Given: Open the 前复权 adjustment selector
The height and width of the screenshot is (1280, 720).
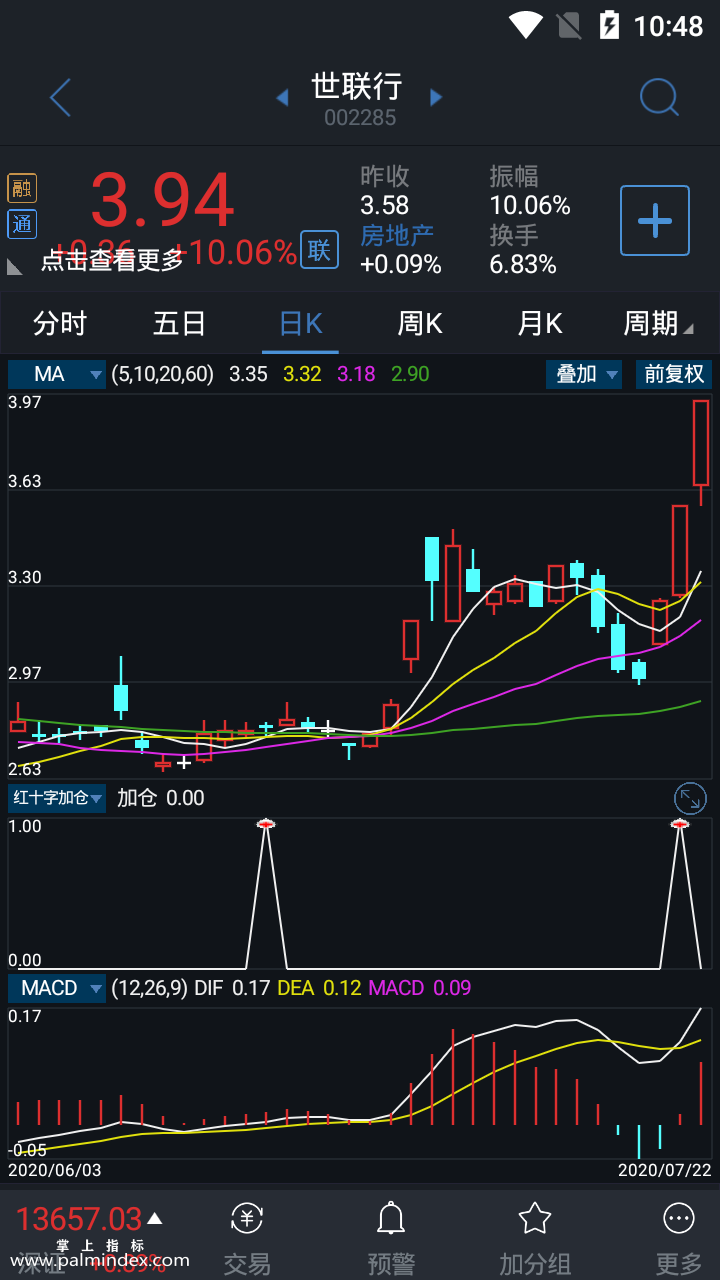Looking at the screenshot, I should coord(674,374).
